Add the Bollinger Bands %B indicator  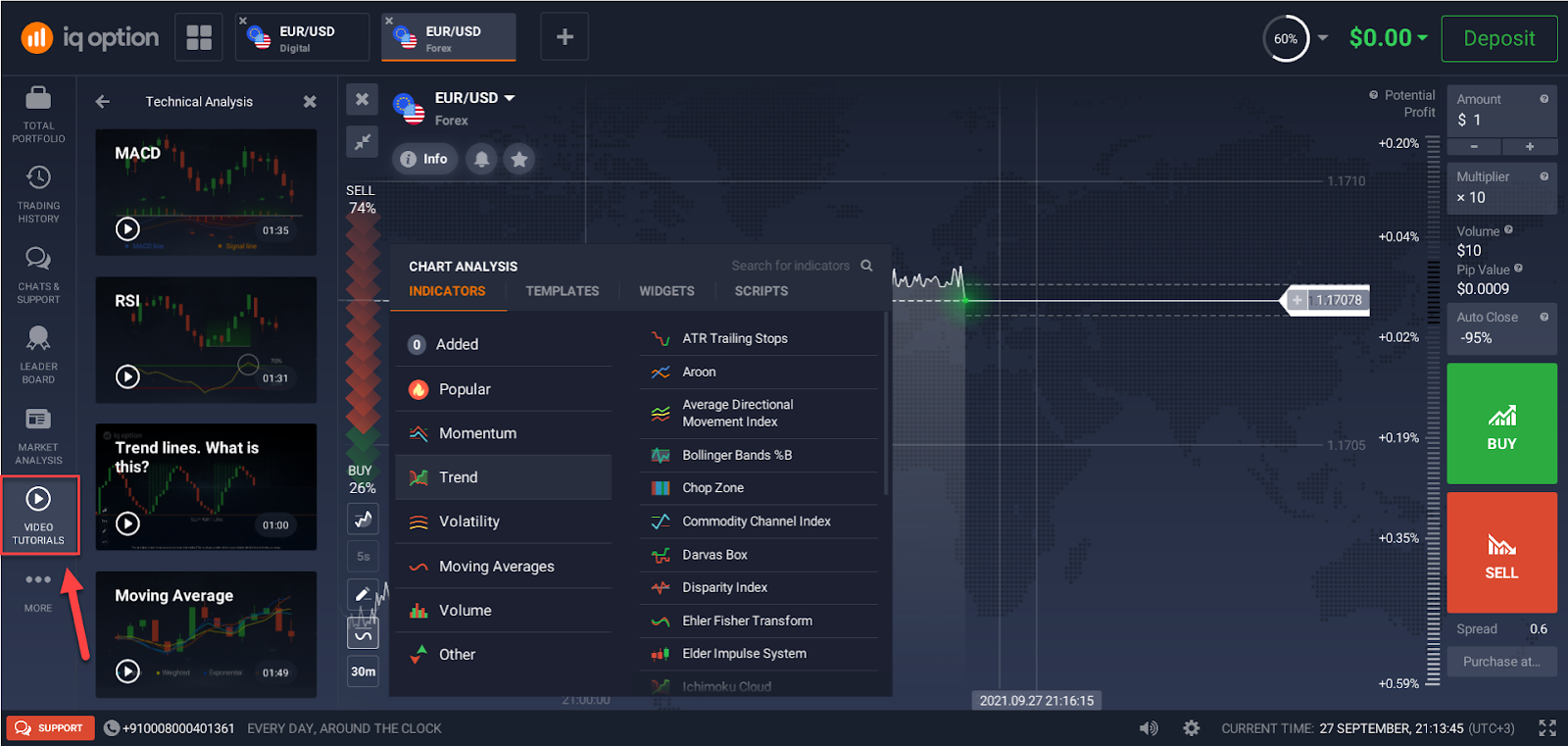click(759, 455)
